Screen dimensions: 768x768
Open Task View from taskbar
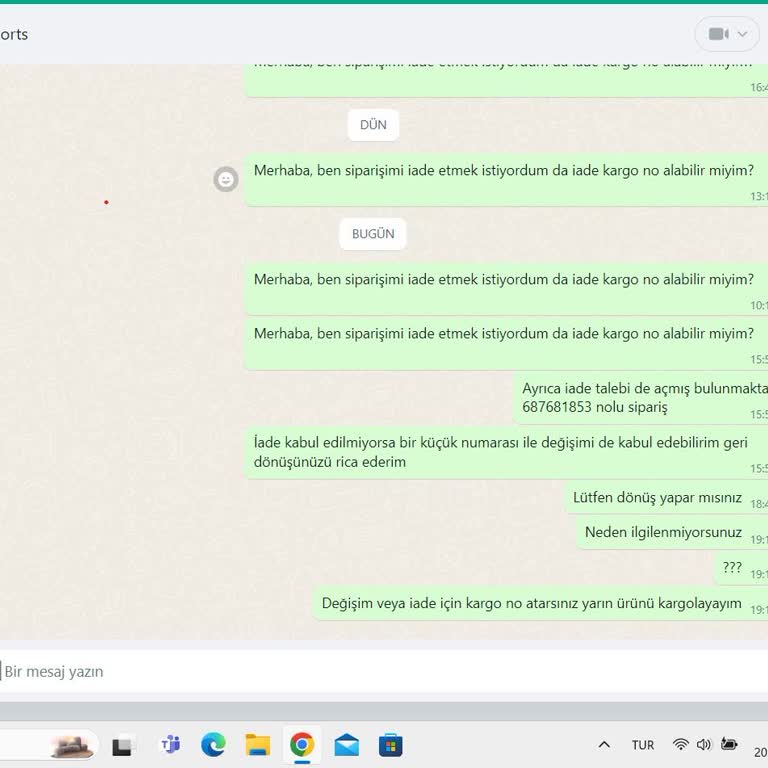click(x=121, y=746)
